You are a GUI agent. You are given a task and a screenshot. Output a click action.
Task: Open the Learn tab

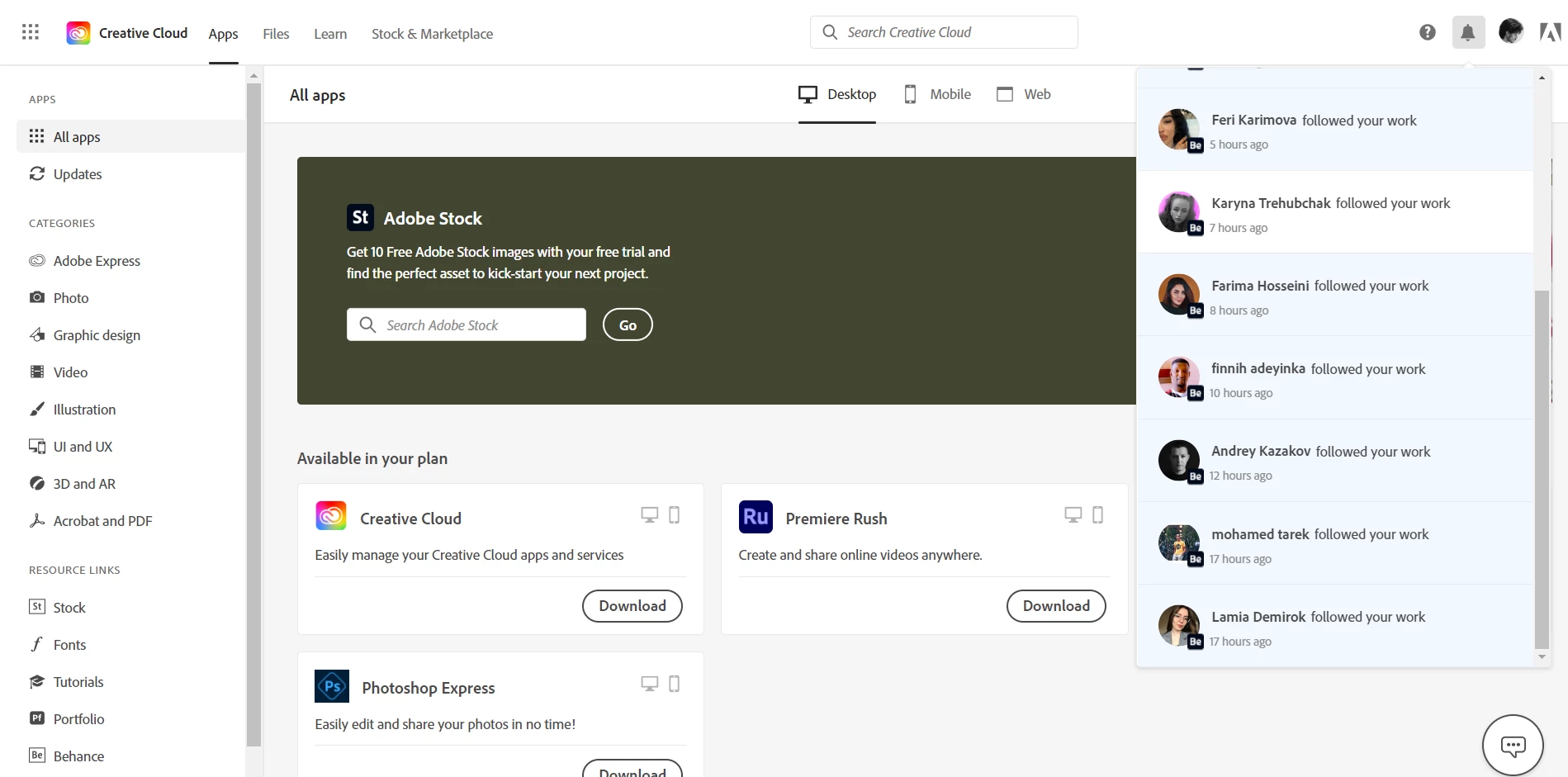tap(330, 34)
